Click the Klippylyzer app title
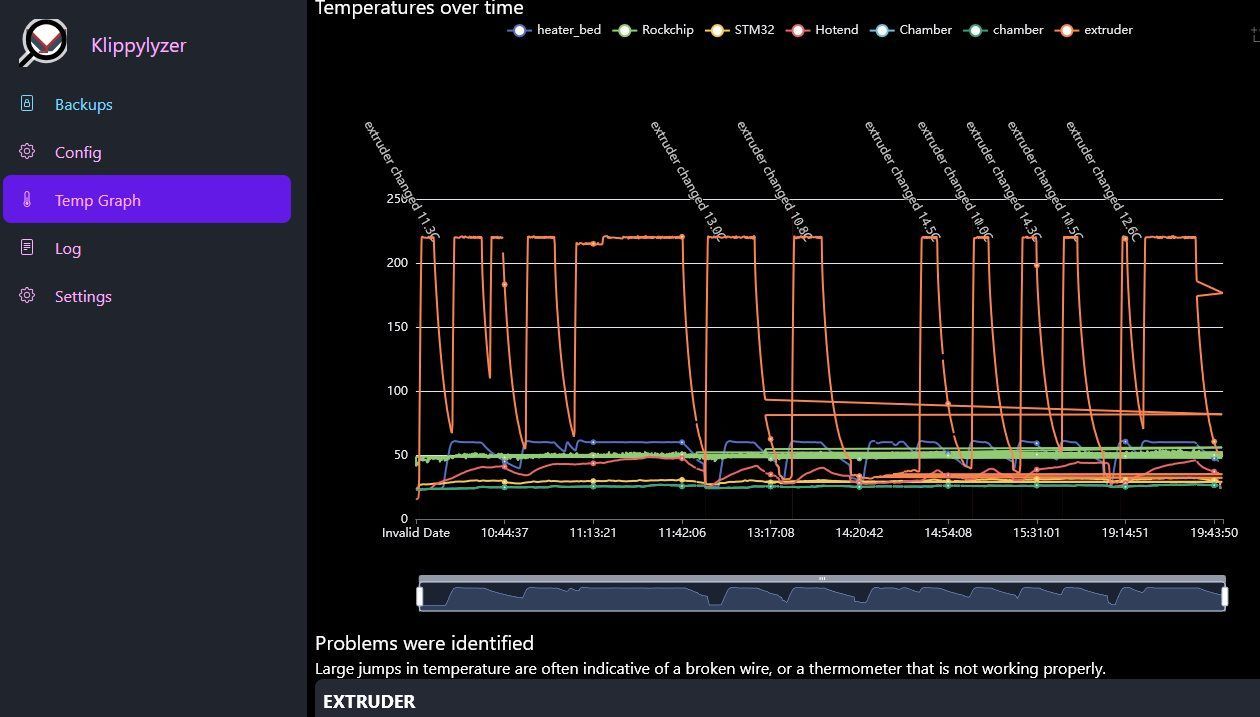Viewport: 1260px width, 717px height. [x=138, y=45]
